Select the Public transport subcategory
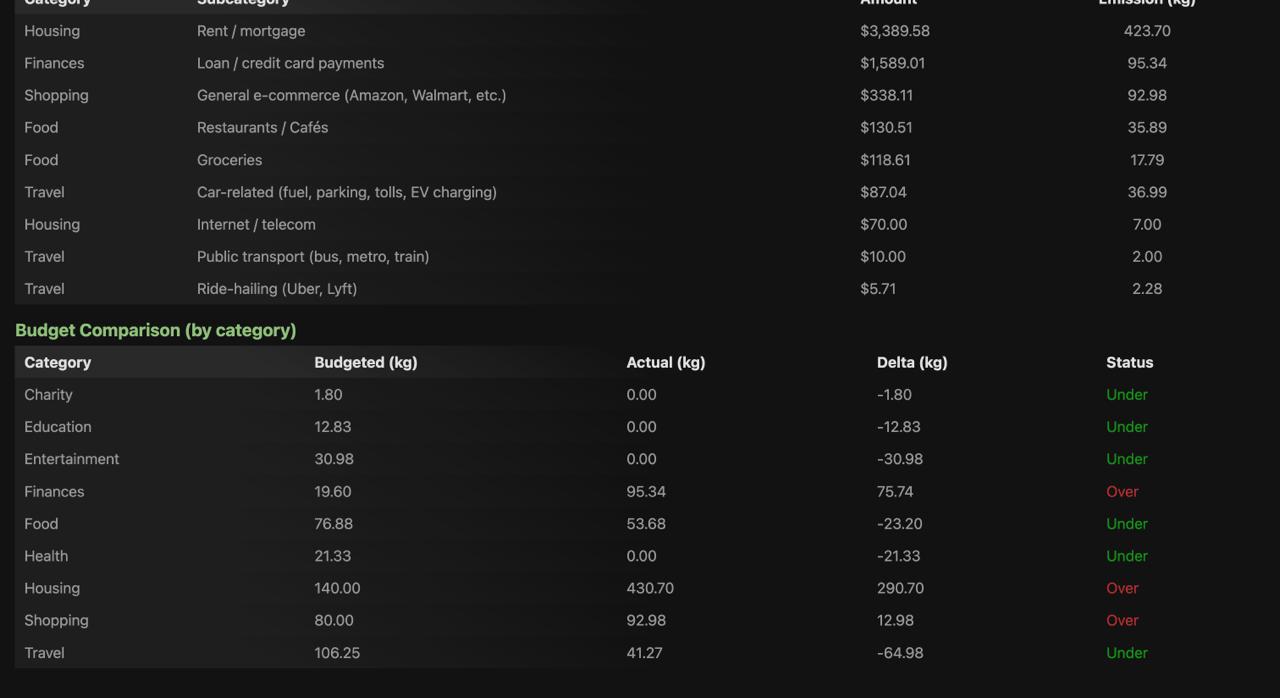Viewport: 1280px width, 698px height. point(312,256)
